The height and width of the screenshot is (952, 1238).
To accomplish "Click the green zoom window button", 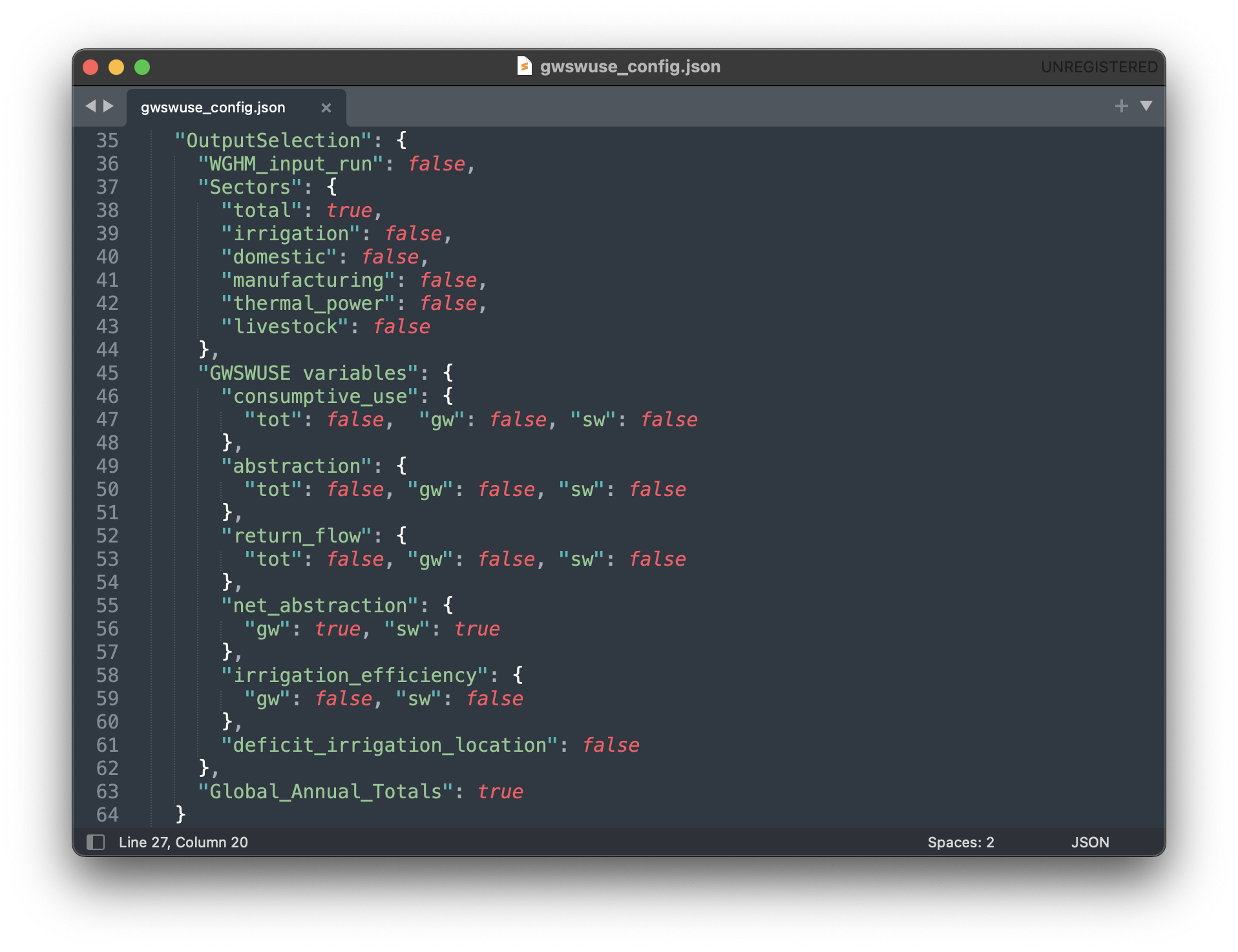I will coord(142,67).
